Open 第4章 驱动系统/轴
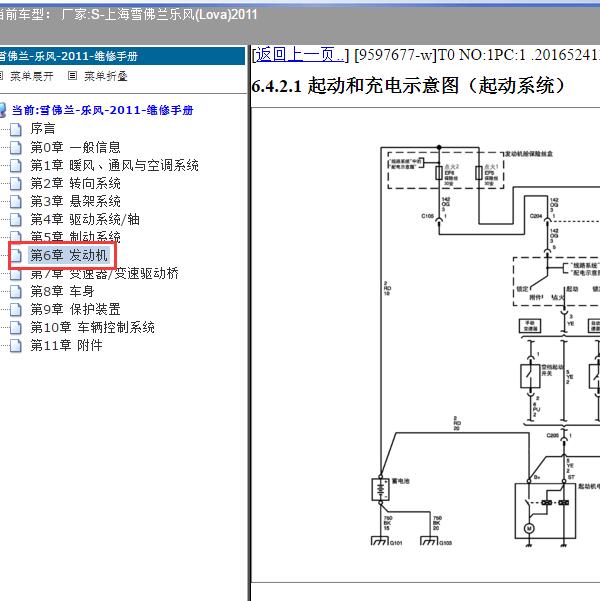 tap(85, 219)
